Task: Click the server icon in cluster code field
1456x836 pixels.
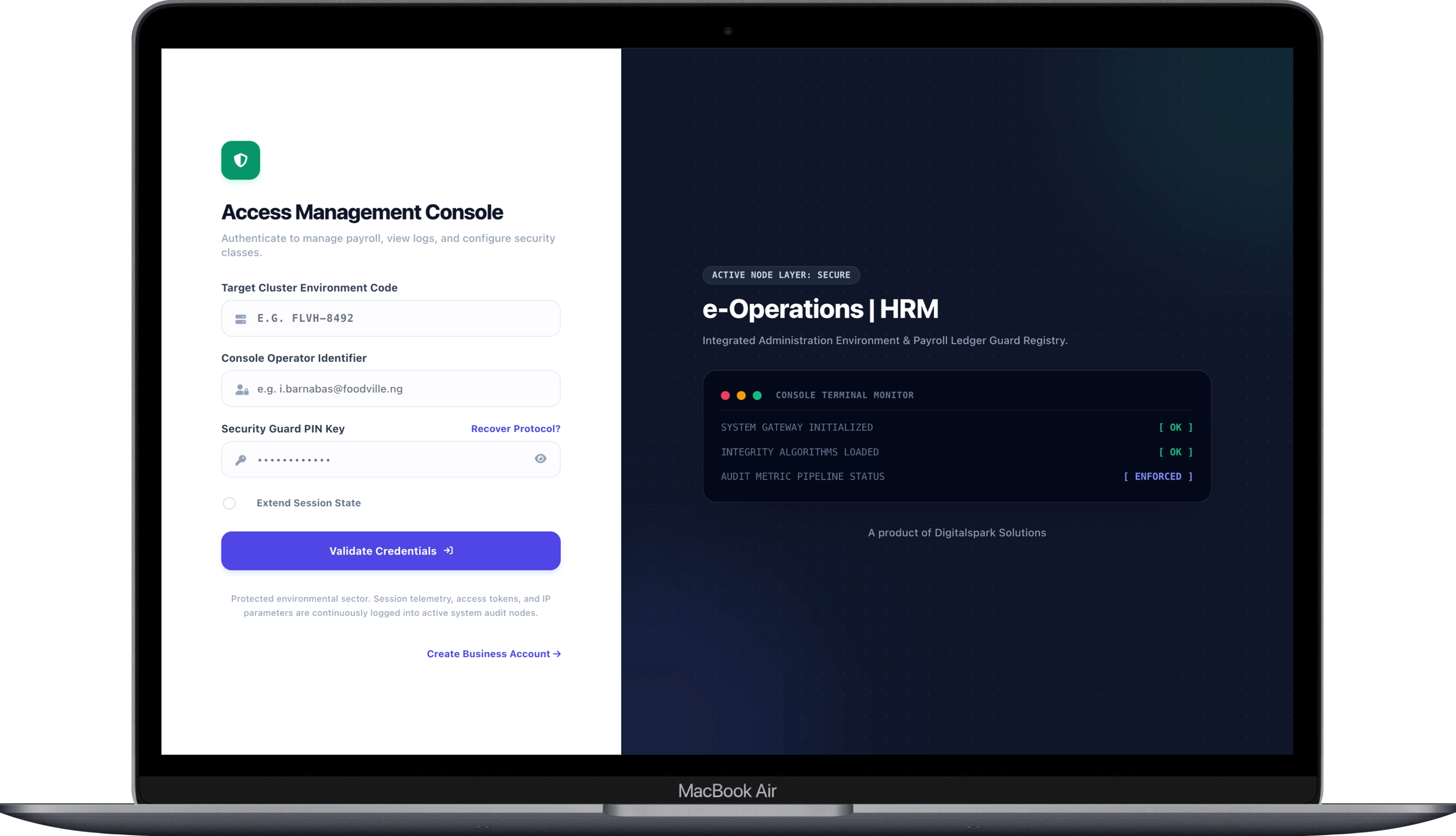Action: pyautogui.click(x=241, y=318)
